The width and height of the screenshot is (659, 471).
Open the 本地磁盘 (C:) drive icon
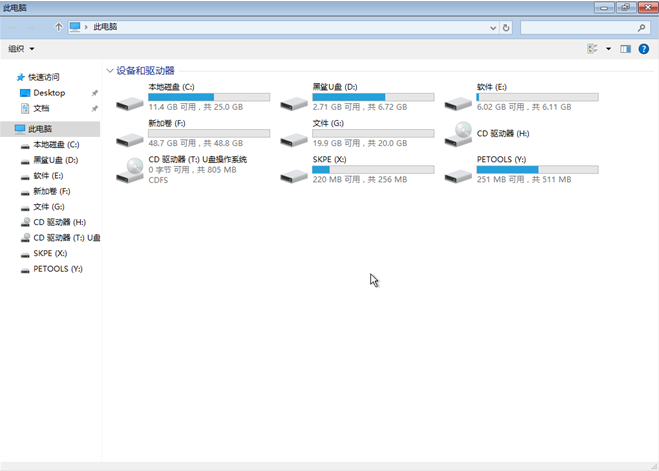click(130, 101)
